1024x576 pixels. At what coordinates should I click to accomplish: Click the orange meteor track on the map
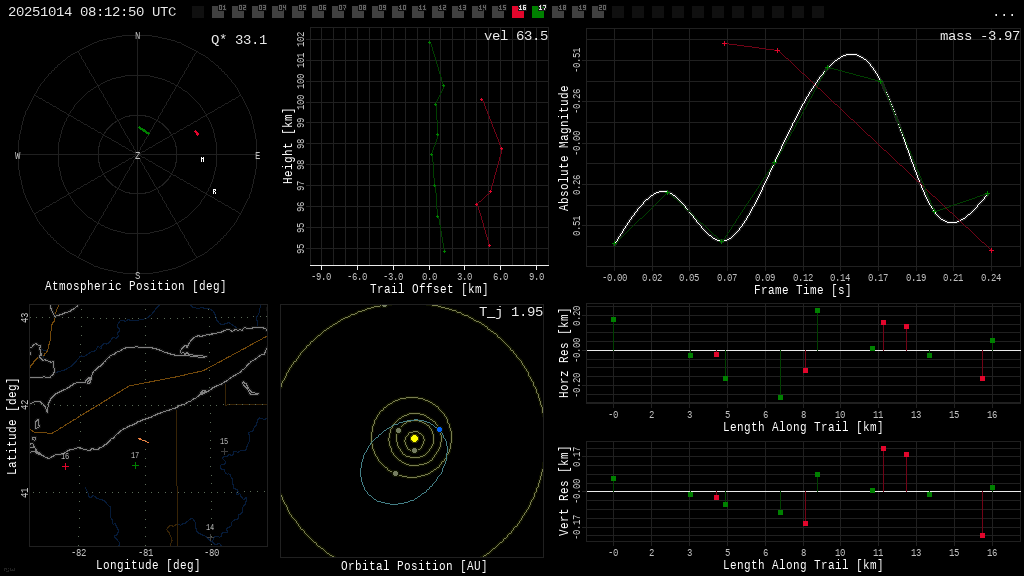coord(143,440)
